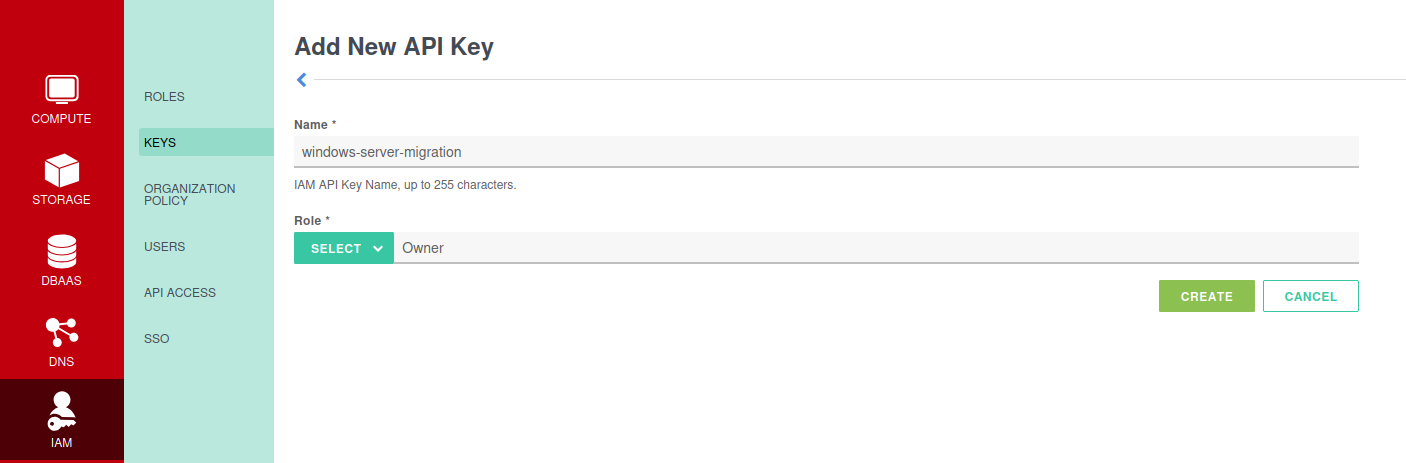Open the IAM user key icon
Screen dimensions: 1406x463
[61, 411]
